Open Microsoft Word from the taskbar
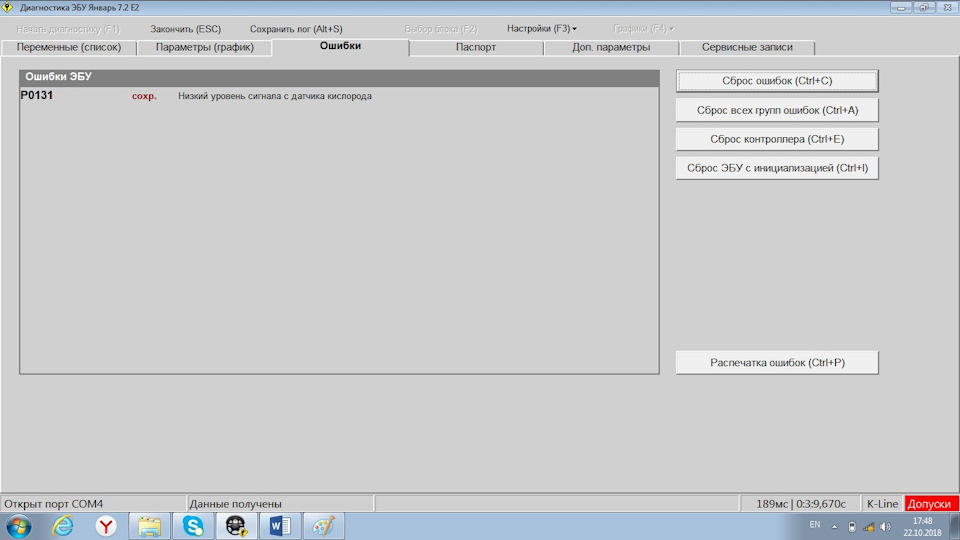960x540 pixels. tap(280, 526)
